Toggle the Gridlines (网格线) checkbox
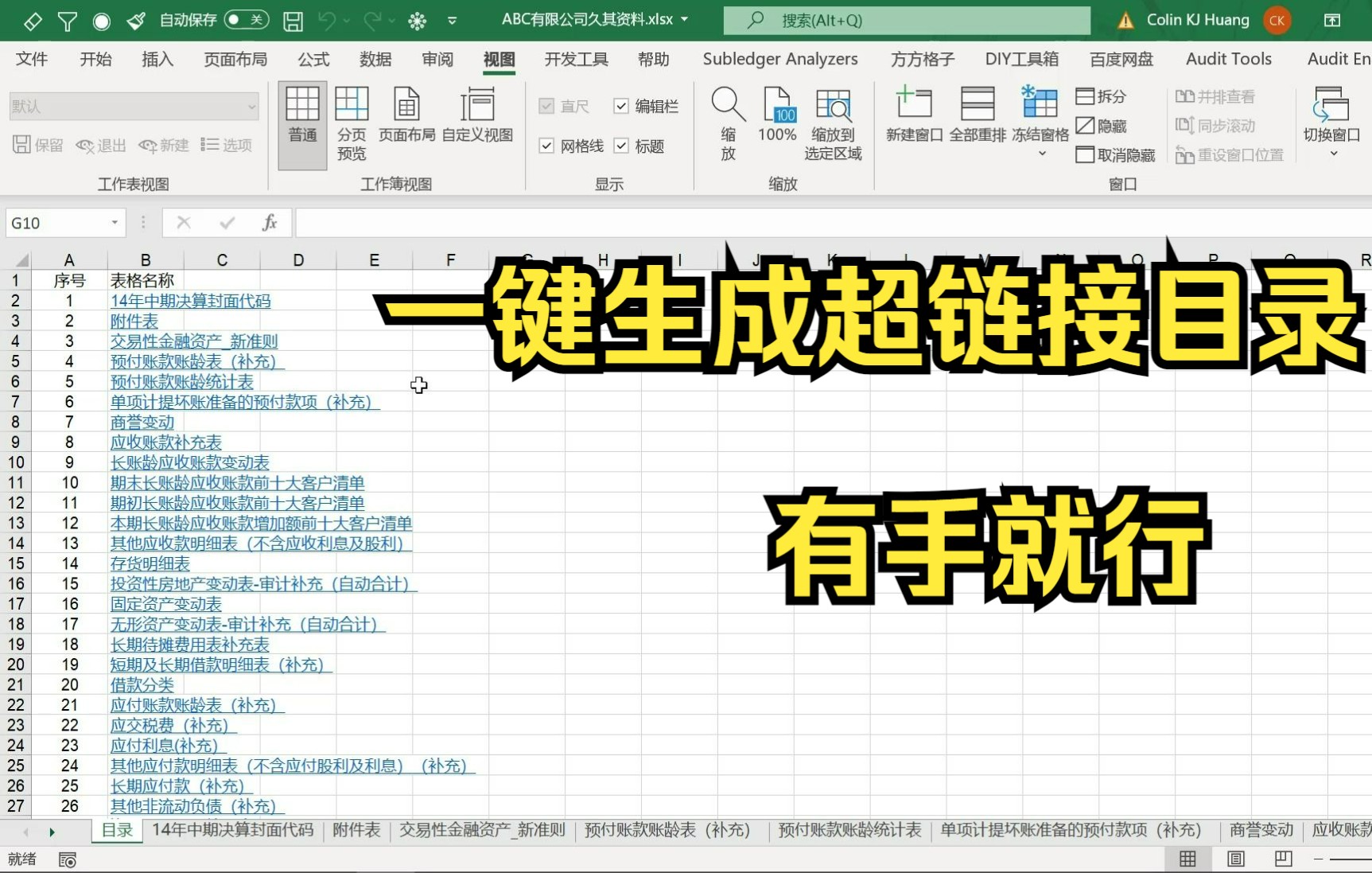 pos(546,146)
